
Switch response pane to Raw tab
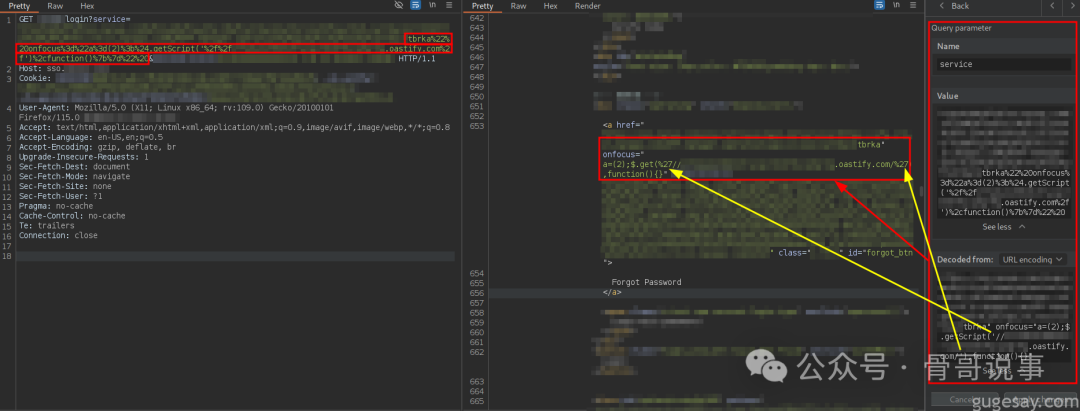[518, 6]
